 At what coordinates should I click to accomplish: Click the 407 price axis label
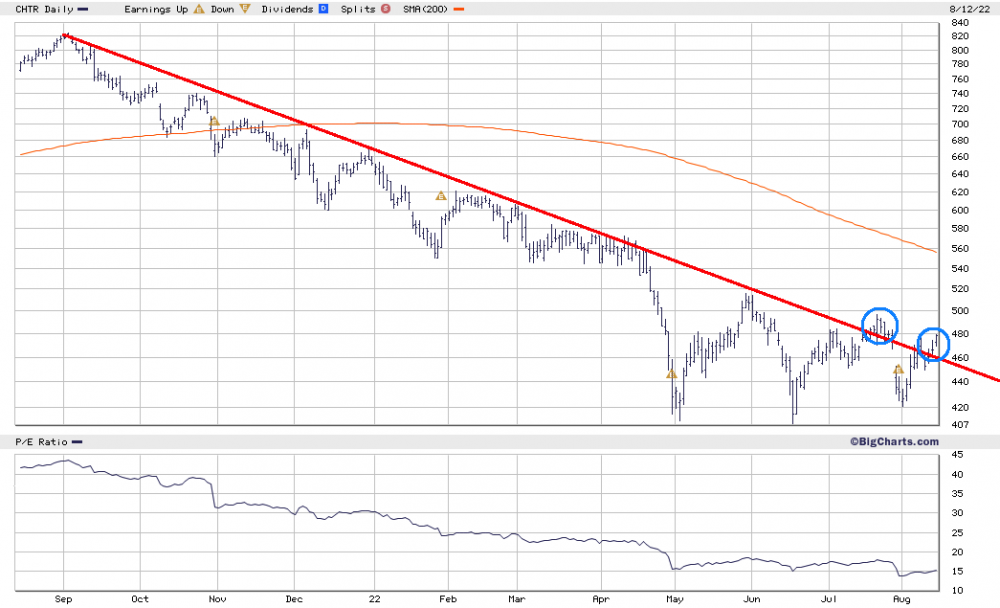click(x=960, y=424)
